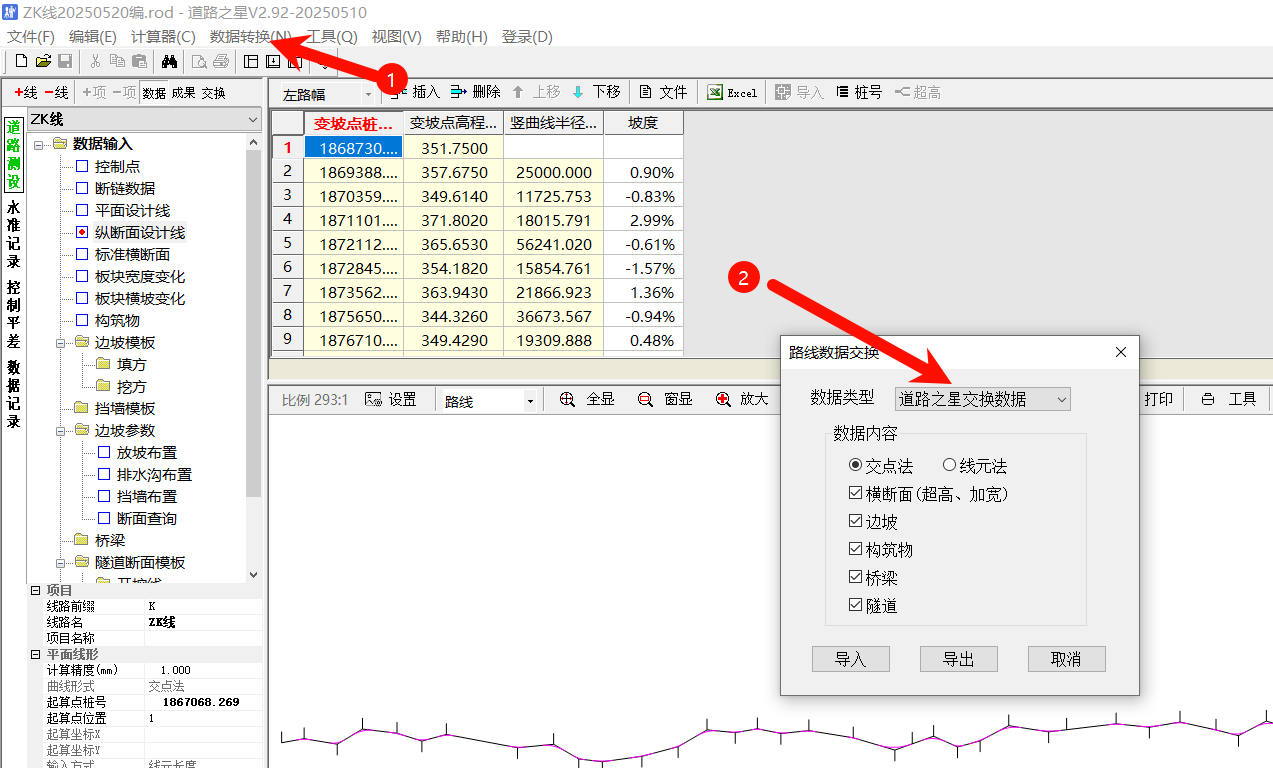Viewport: 1273px width, 768px height.
Task: Toggle the 桥梁 checkbox in the dialog
Action: coord(855,578)
